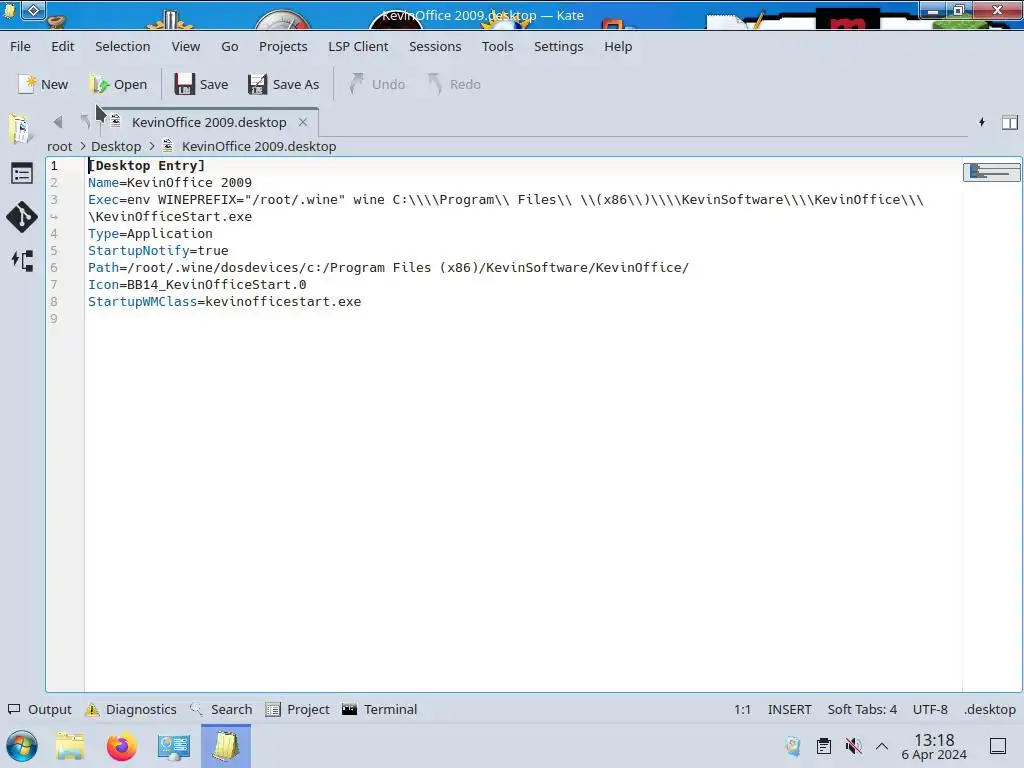Image resolution: width=1024 pixels, height=768 pixels.
Task: Click the Redo toolbar button
Action: (454, 84)
